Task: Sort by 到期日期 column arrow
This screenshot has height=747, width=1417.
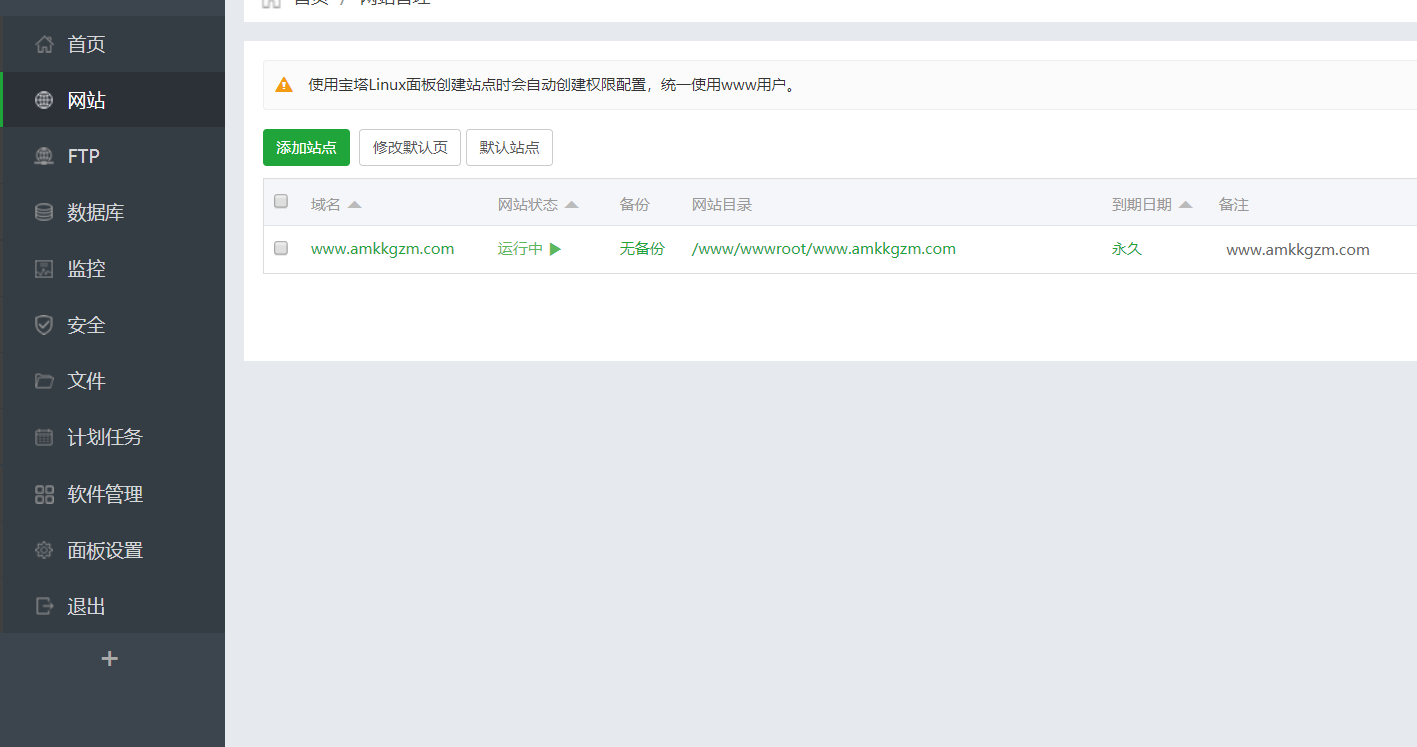Action: (x=1186, y=203)
